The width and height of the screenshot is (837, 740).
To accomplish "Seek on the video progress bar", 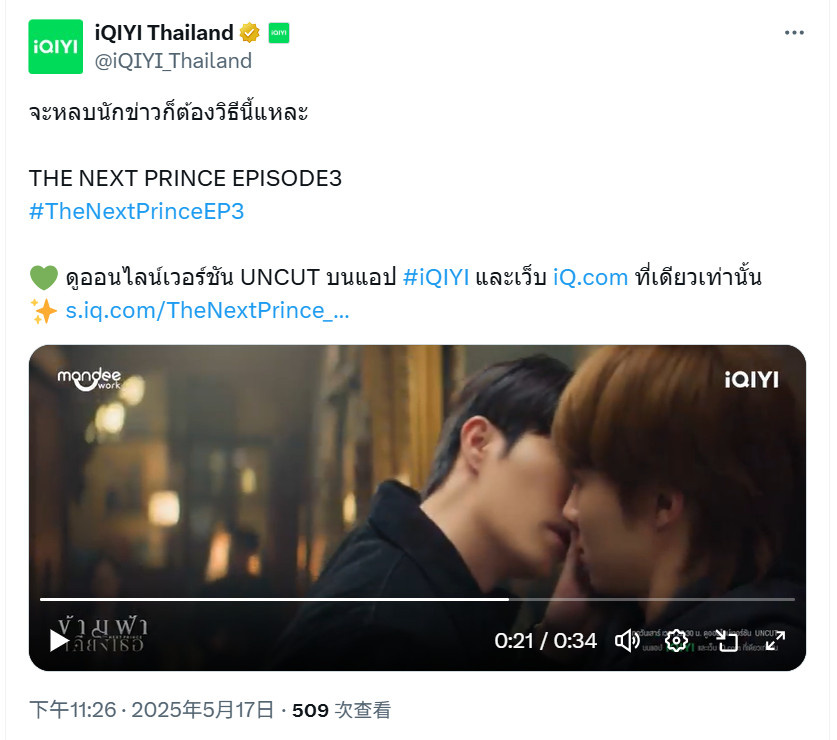I will tap(417, 599).
